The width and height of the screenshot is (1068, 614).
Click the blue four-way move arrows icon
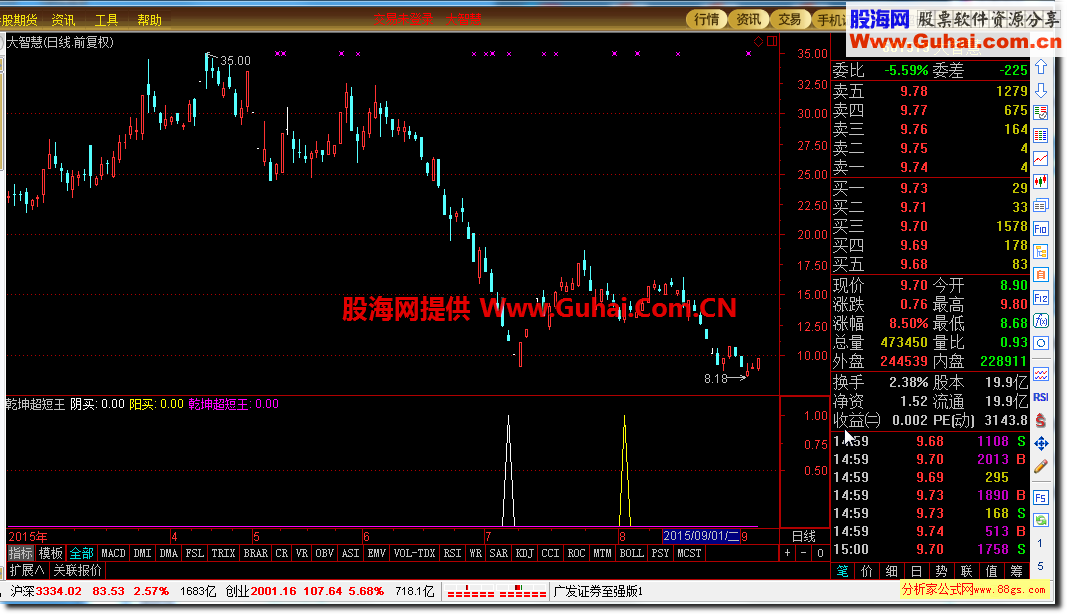pos(1041,444)
